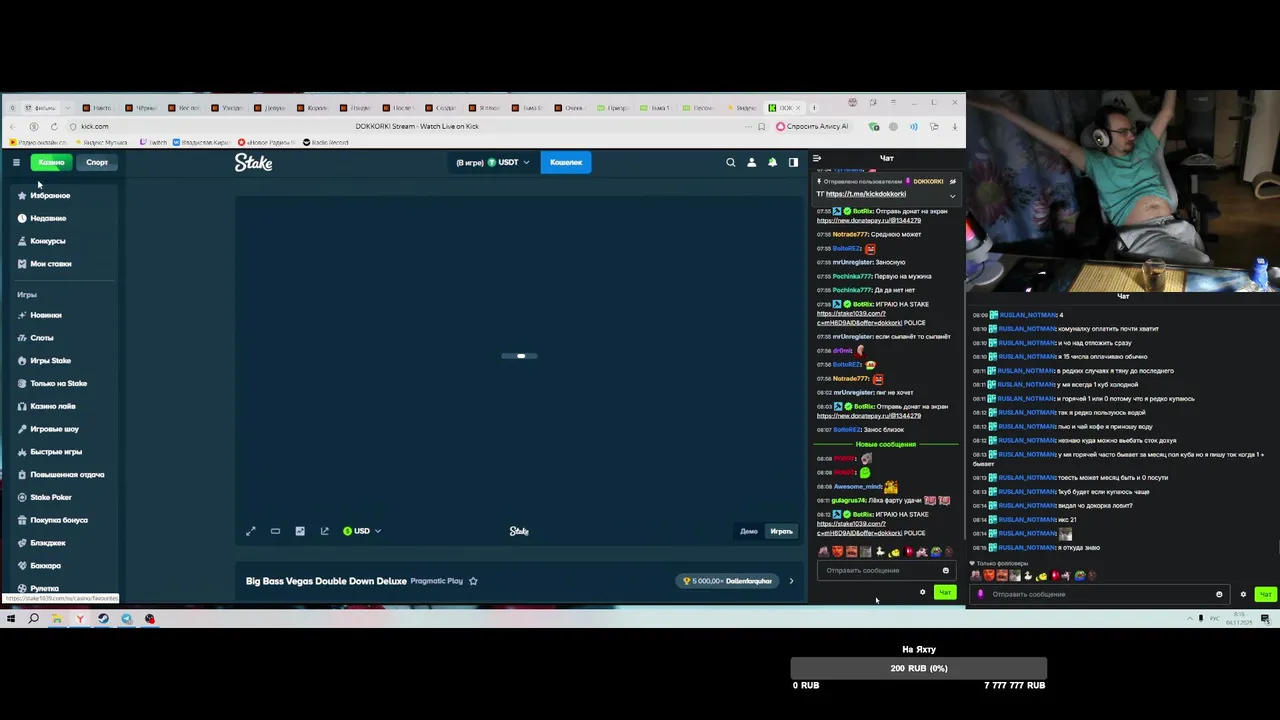Screen dimensions: 1280x720
Task: Open a new browser tab with plus
Action: click(x=814, y=108)
